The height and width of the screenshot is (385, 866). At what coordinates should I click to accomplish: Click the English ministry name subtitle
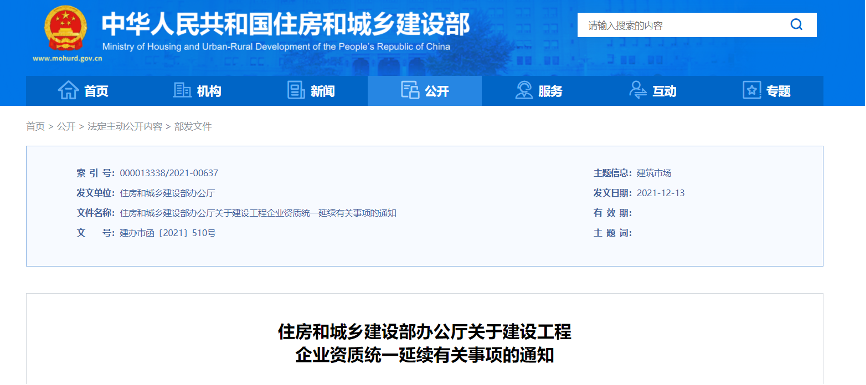pyautogui.click(x=276, y=46)
